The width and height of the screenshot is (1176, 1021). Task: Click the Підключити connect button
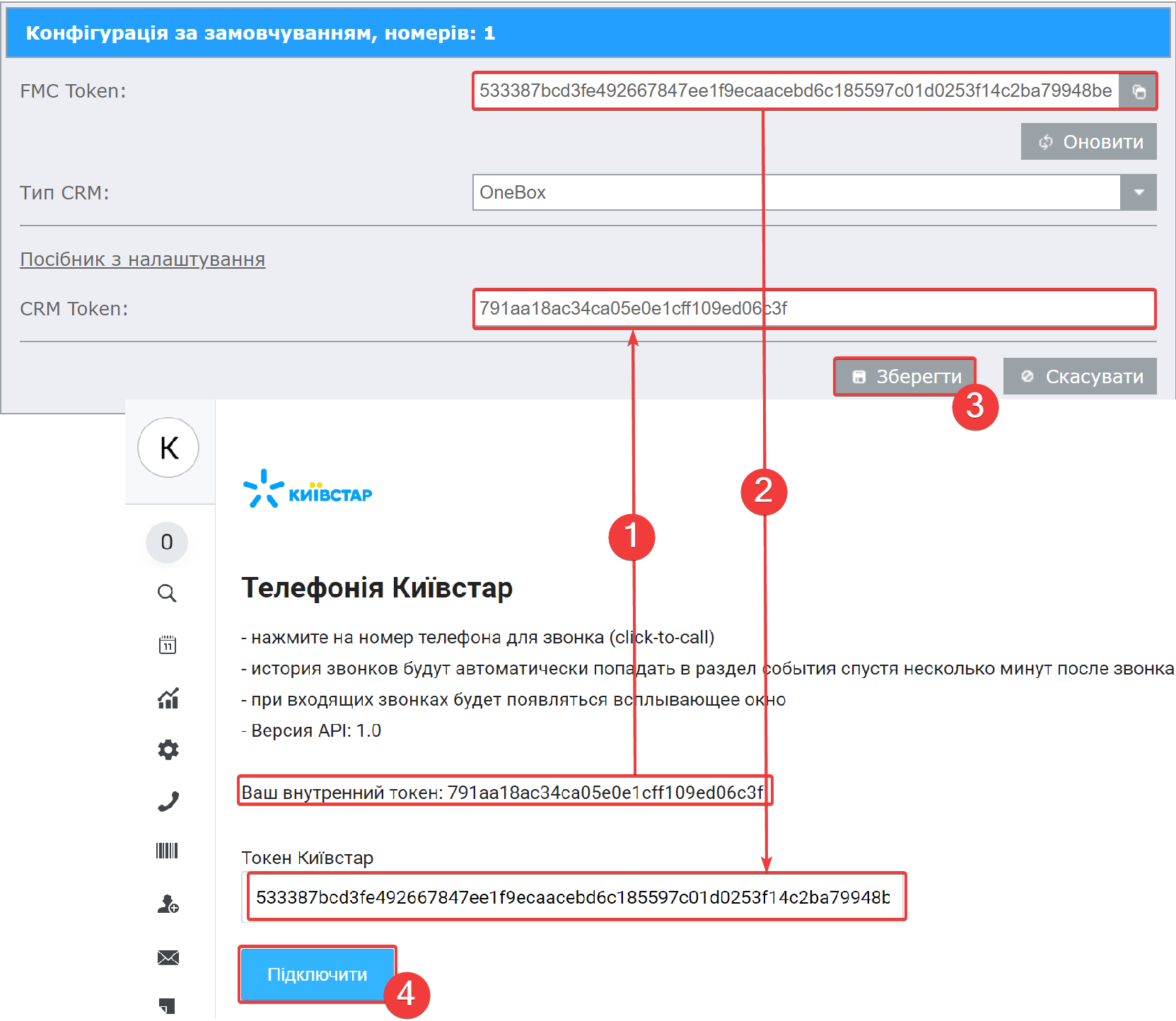click(317, 974)
